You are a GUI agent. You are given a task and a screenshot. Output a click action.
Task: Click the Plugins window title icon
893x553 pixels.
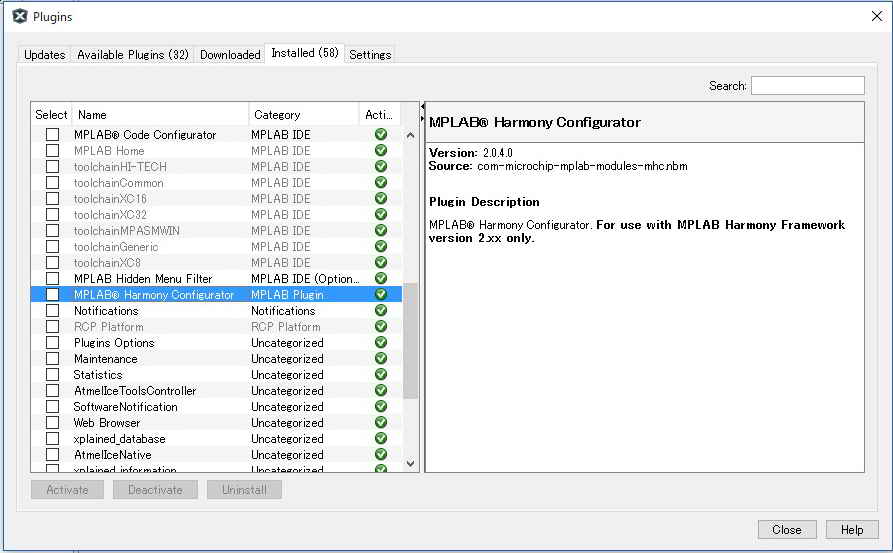click(19, 17)
